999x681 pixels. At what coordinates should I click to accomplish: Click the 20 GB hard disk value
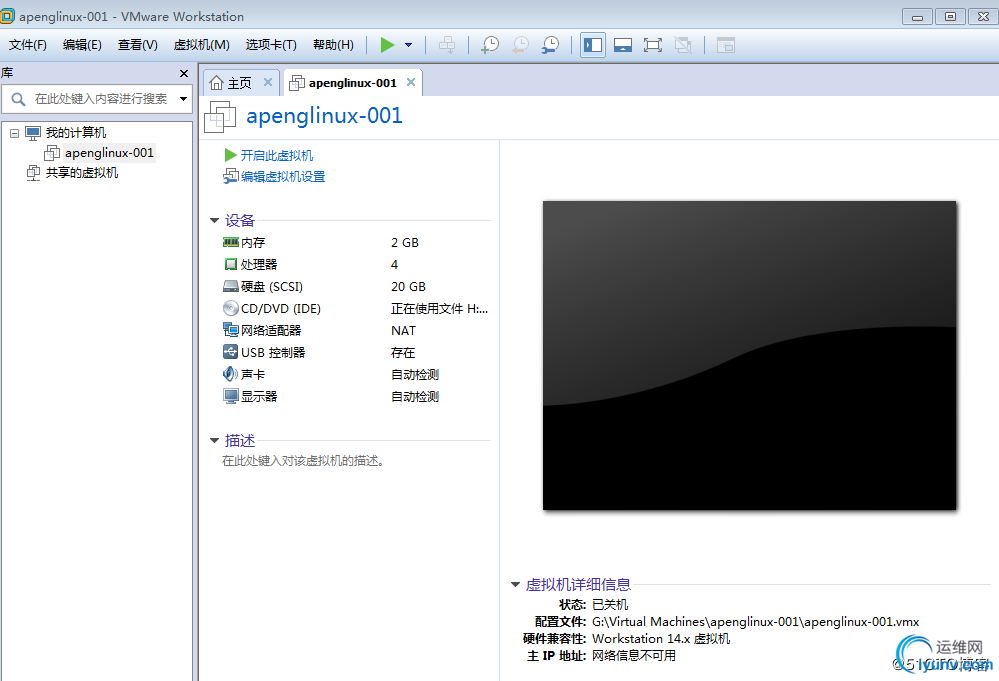(408, 287)
